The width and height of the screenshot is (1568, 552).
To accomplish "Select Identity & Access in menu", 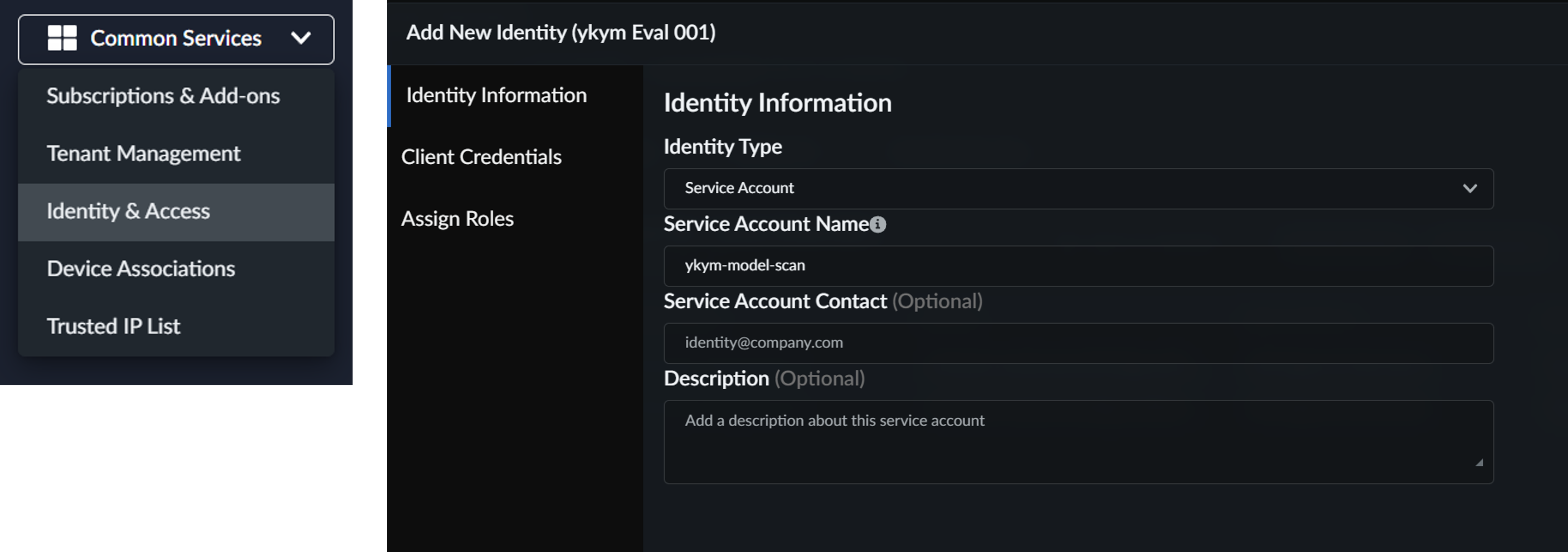I will point(129,211).
